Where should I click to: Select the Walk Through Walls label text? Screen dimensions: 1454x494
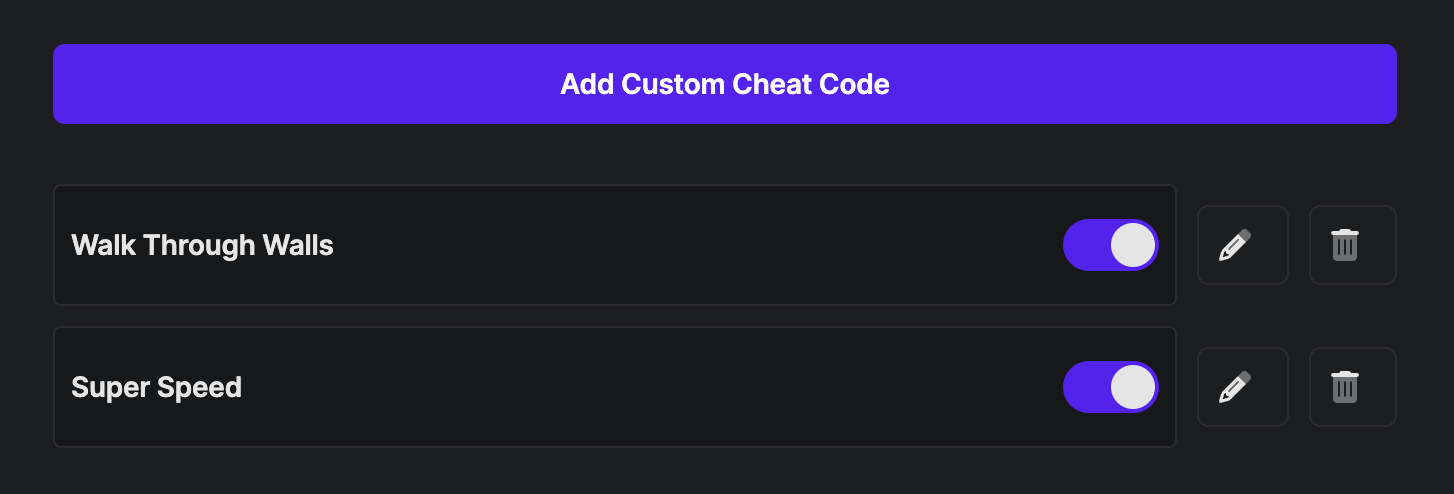click(x=202, y=245)
